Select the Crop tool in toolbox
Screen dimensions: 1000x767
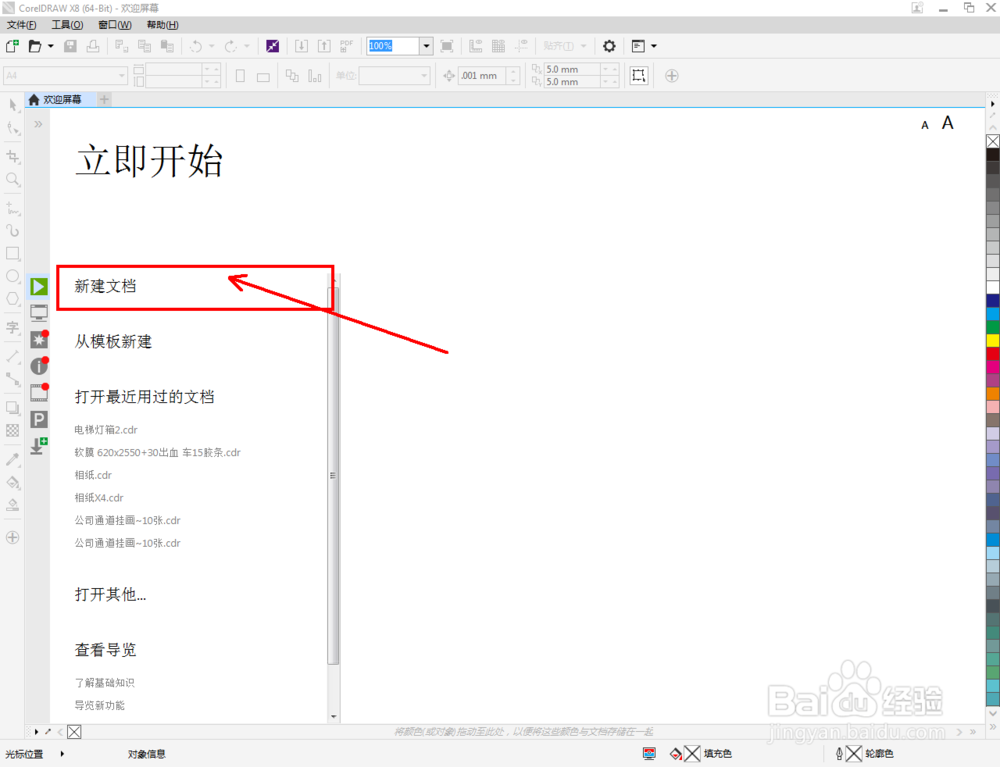[x=13, y=156]
